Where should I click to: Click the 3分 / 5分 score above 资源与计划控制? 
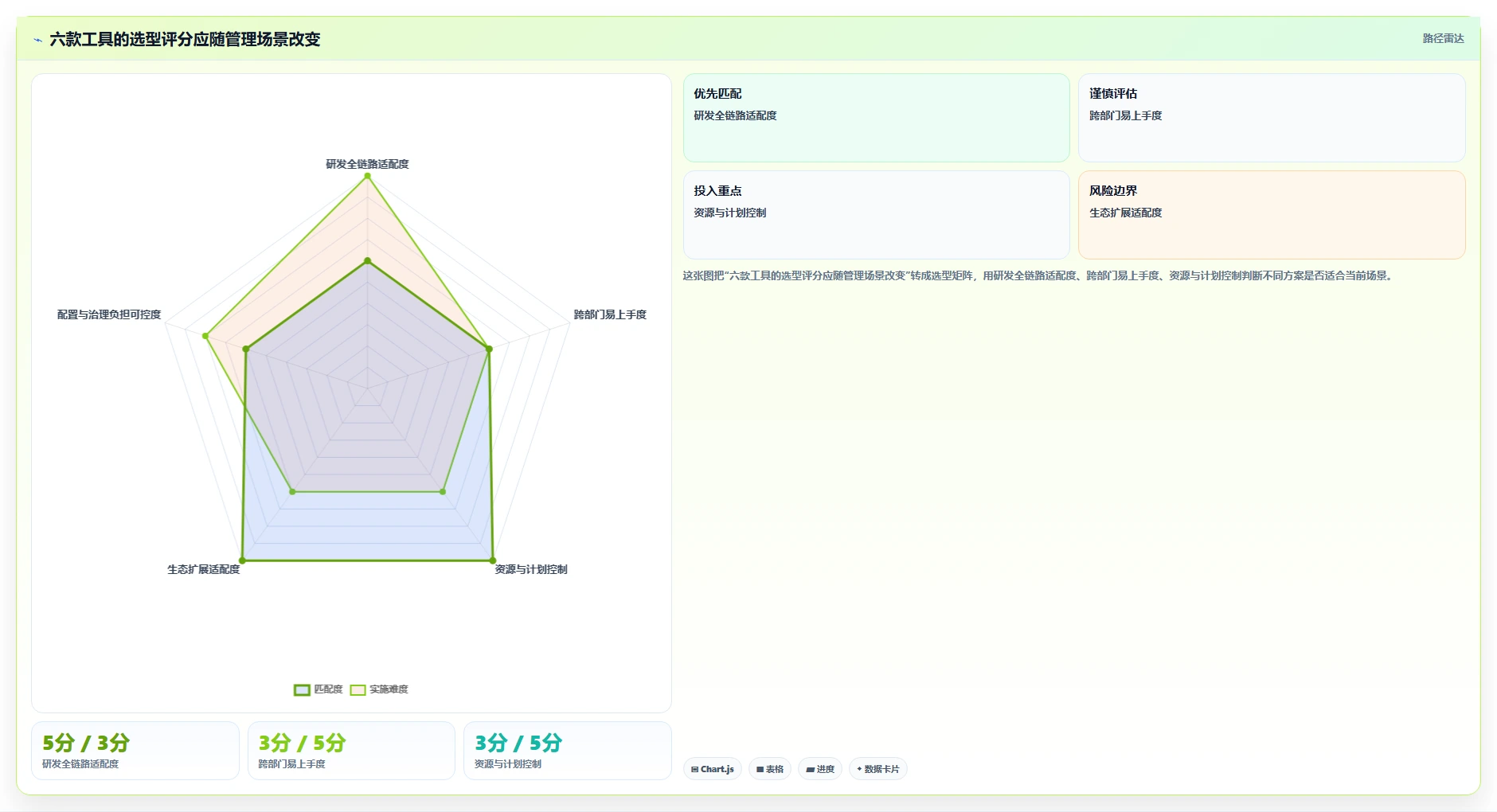(x=518, y=743)
